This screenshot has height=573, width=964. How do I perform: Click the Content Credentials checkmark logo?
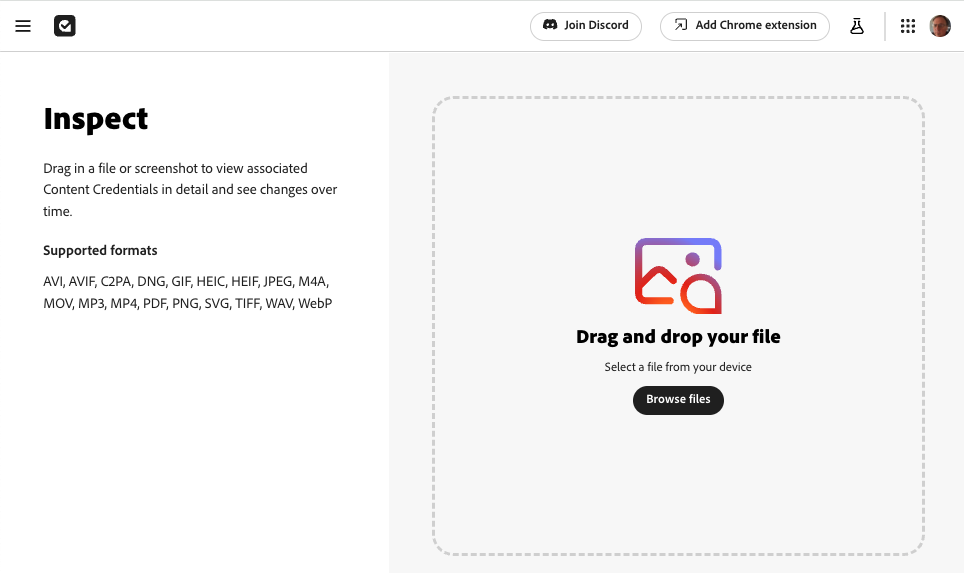(x=65, y=26)
